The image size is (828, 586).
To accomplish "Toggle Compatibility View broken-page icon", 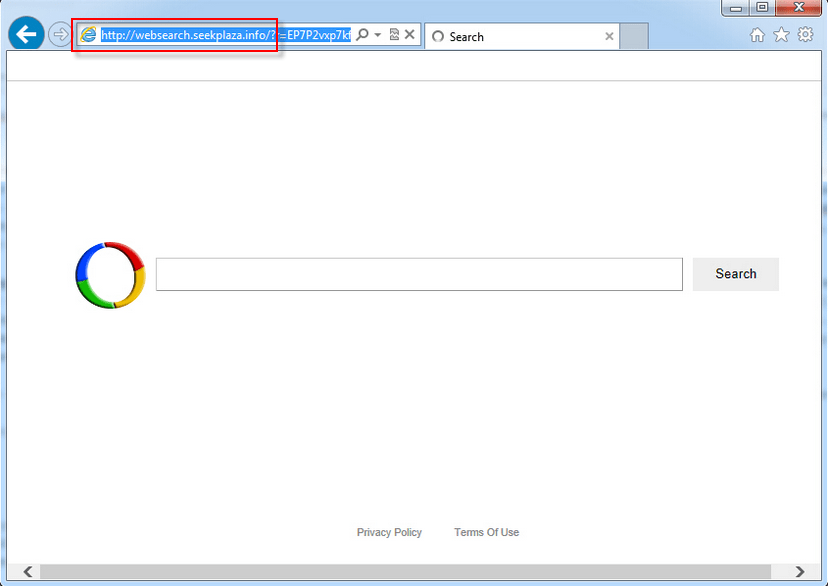I will [394, 35].
